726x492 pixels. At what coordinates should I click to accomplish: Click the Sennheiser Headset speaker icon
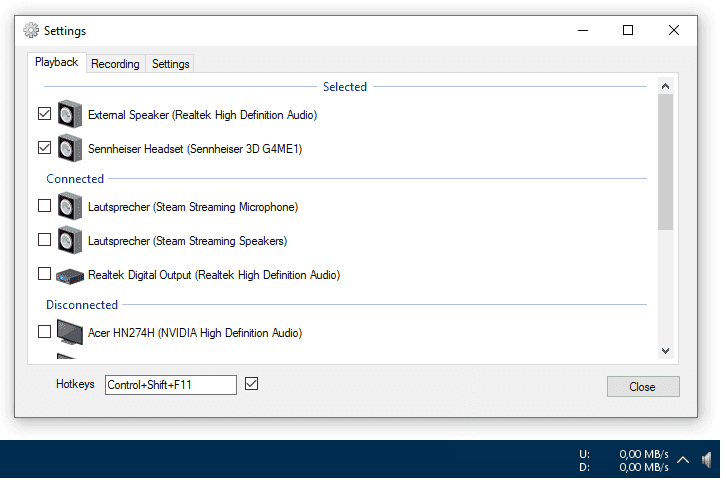(x=69, y=149)
